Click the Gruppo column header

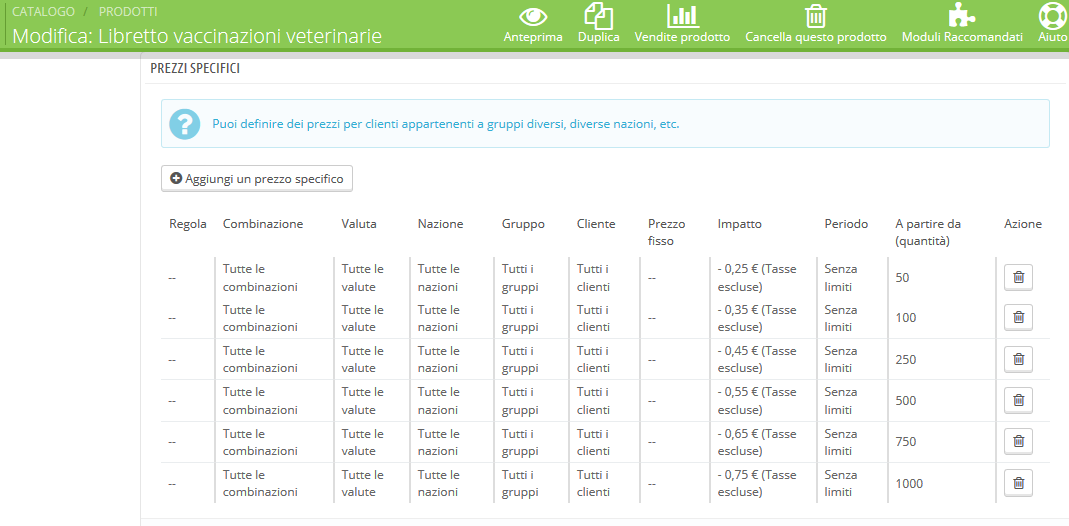tap(524, 223)
